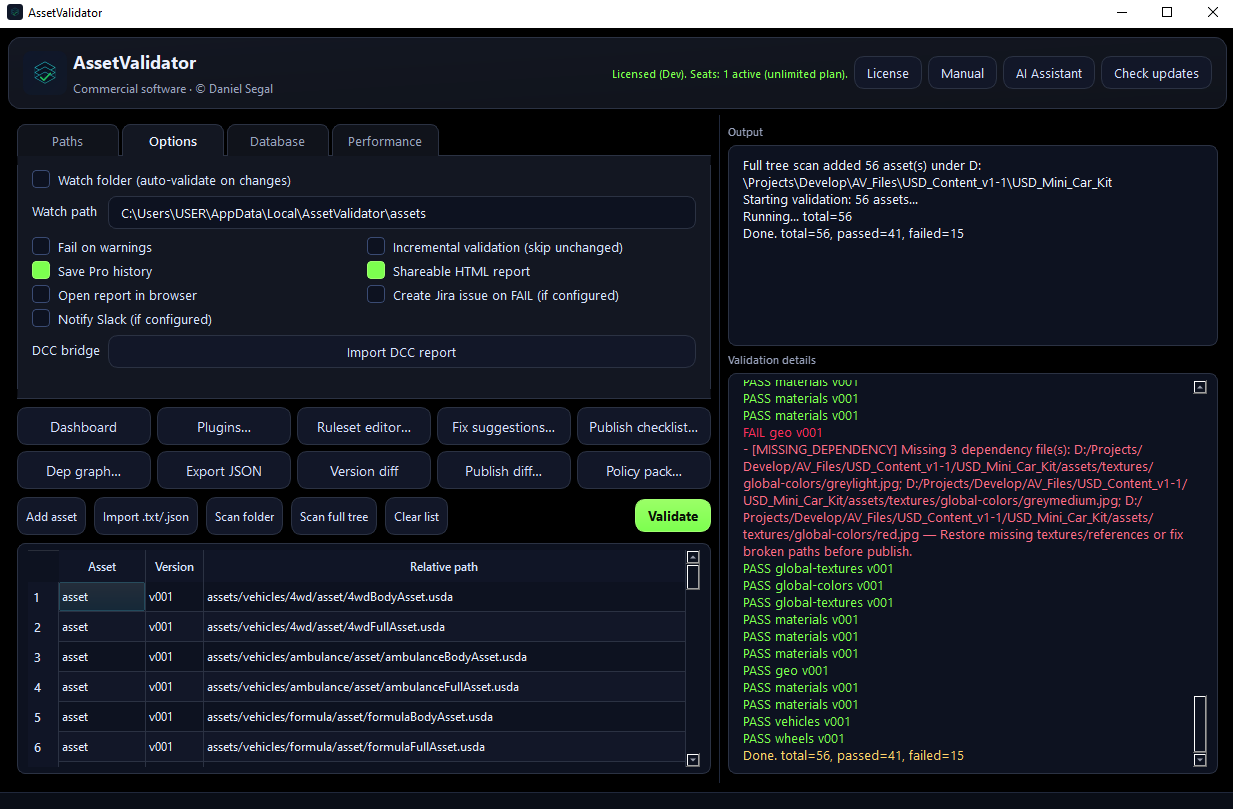
Task: Maximize the AssetValidator window
Action: pos(1167,12)
